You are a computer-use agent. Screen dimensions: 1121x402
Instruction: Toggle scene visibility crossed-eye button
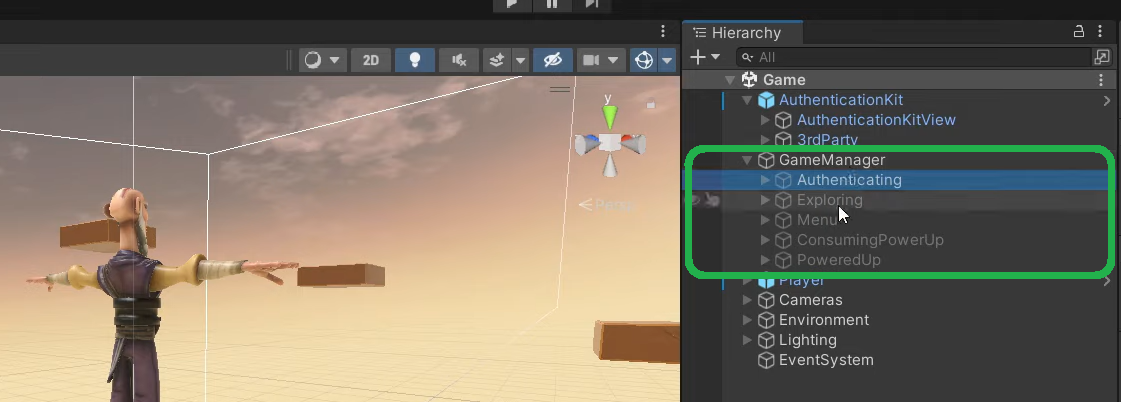pos(553,60)
